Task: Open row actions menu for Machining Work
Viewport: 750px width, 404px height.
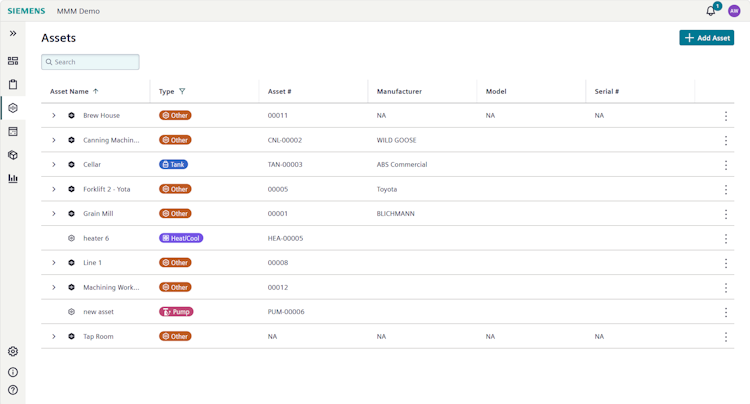Action: [x=726, y=287]
